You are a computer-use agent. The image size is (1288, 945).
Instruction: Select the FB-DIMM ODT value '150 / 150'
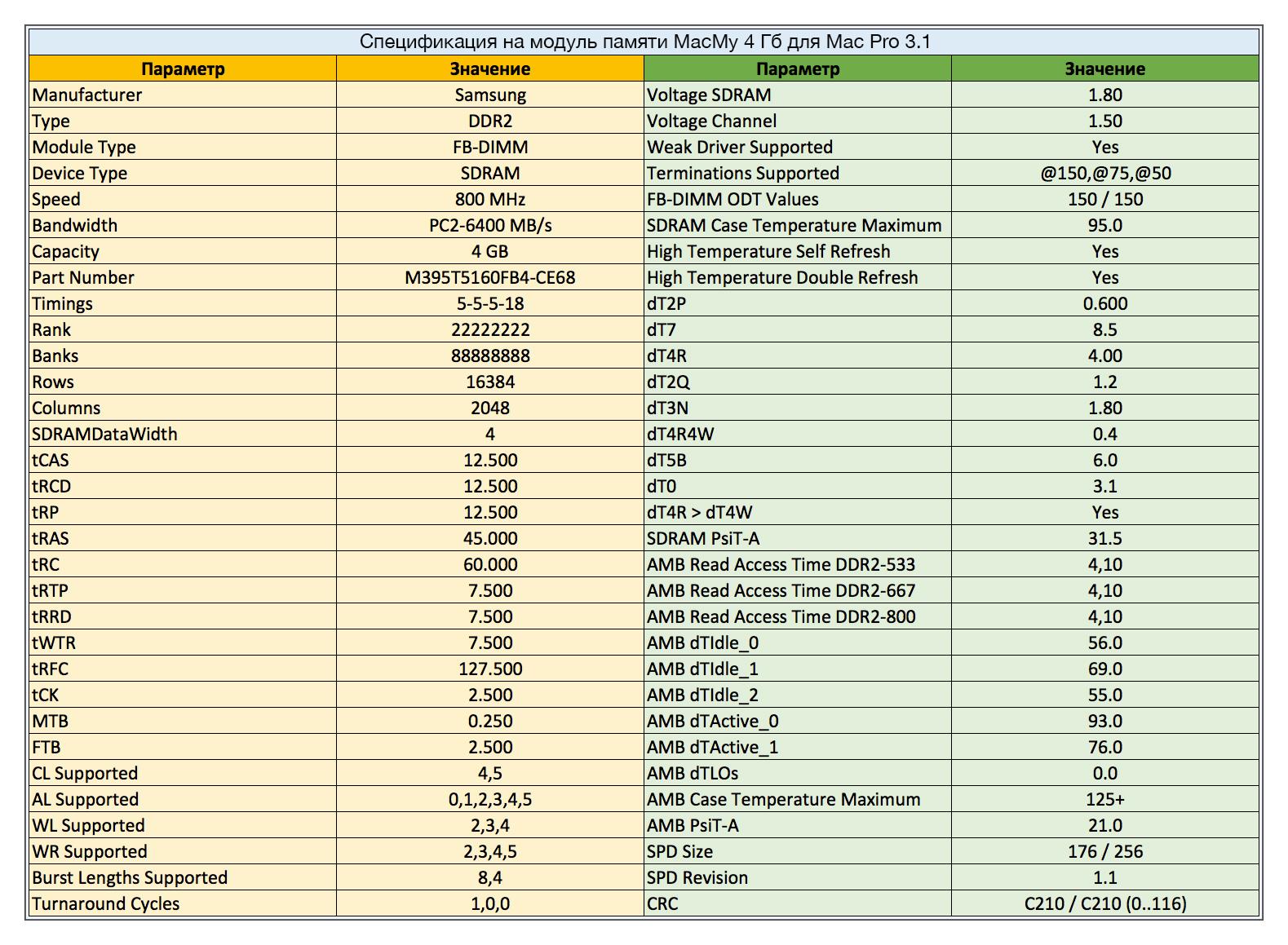1105,199
